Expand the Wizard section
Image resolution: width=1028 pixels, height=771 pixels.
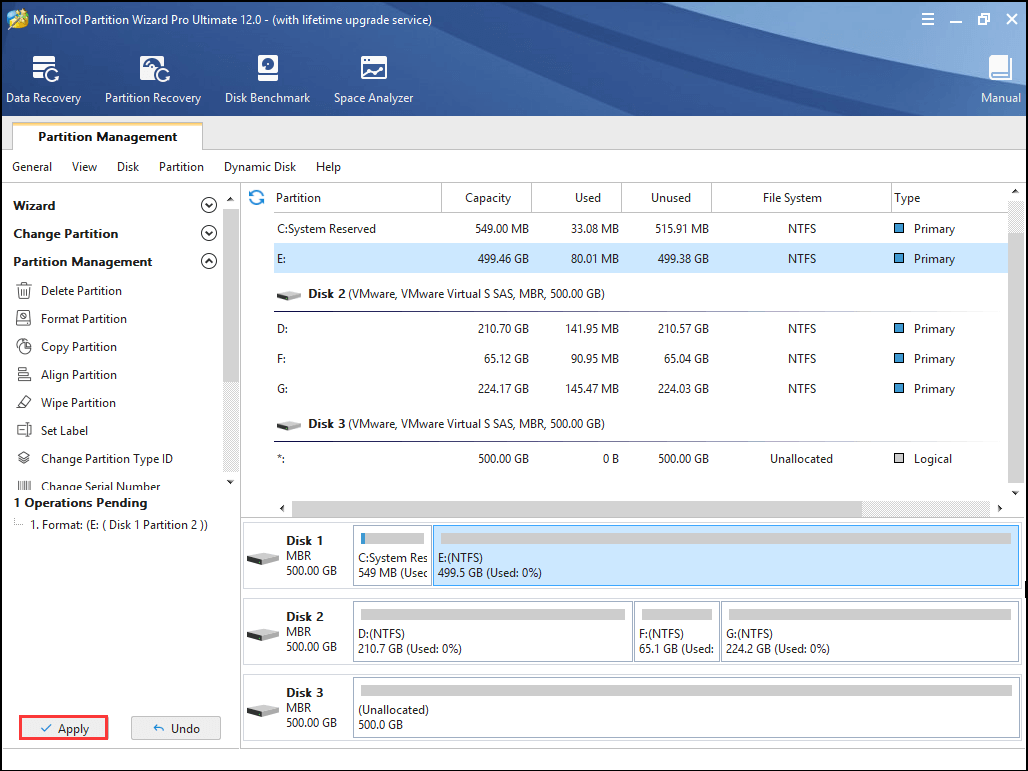[208, 206]
